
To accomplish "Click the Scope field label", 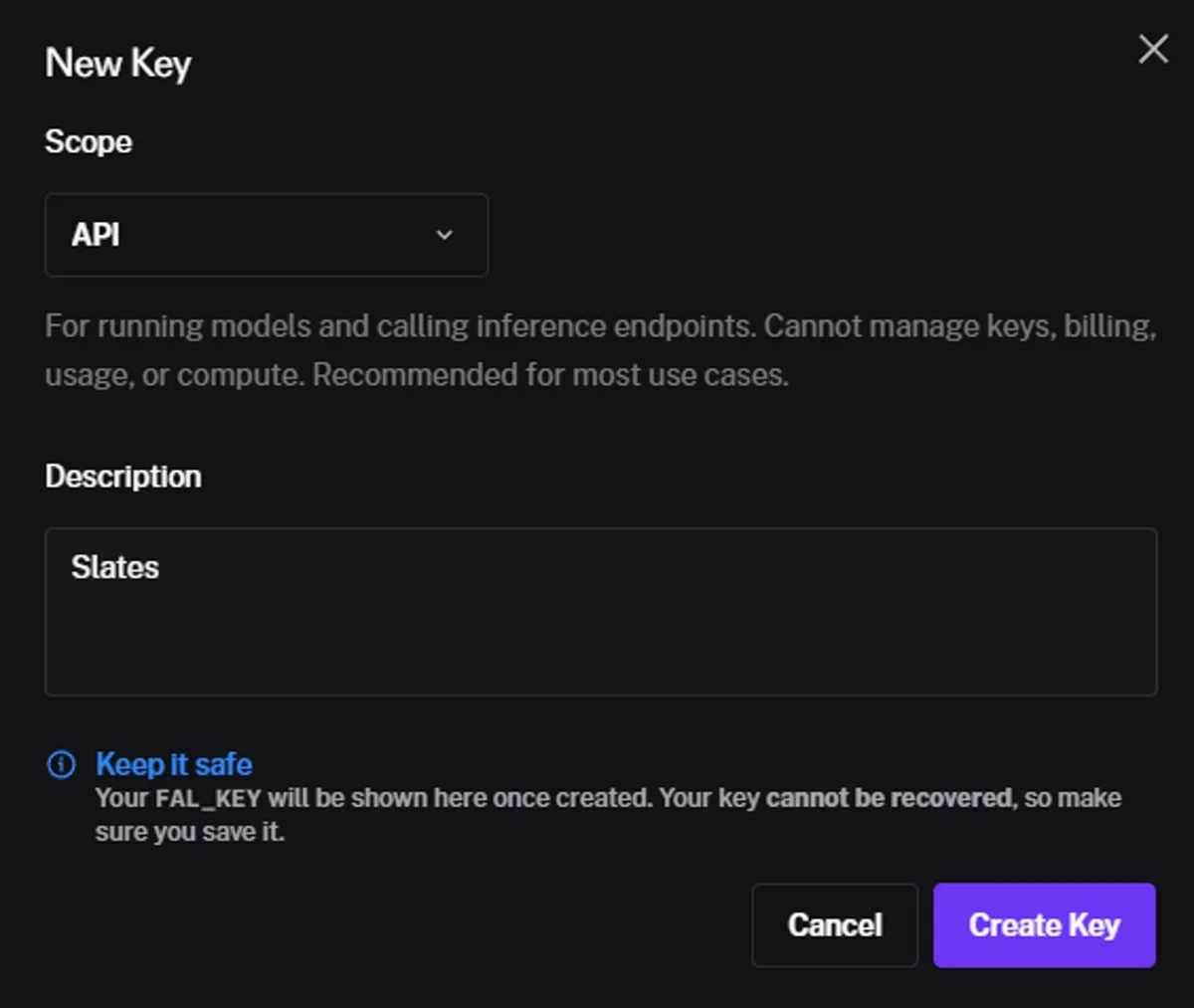I will (88, 141).
